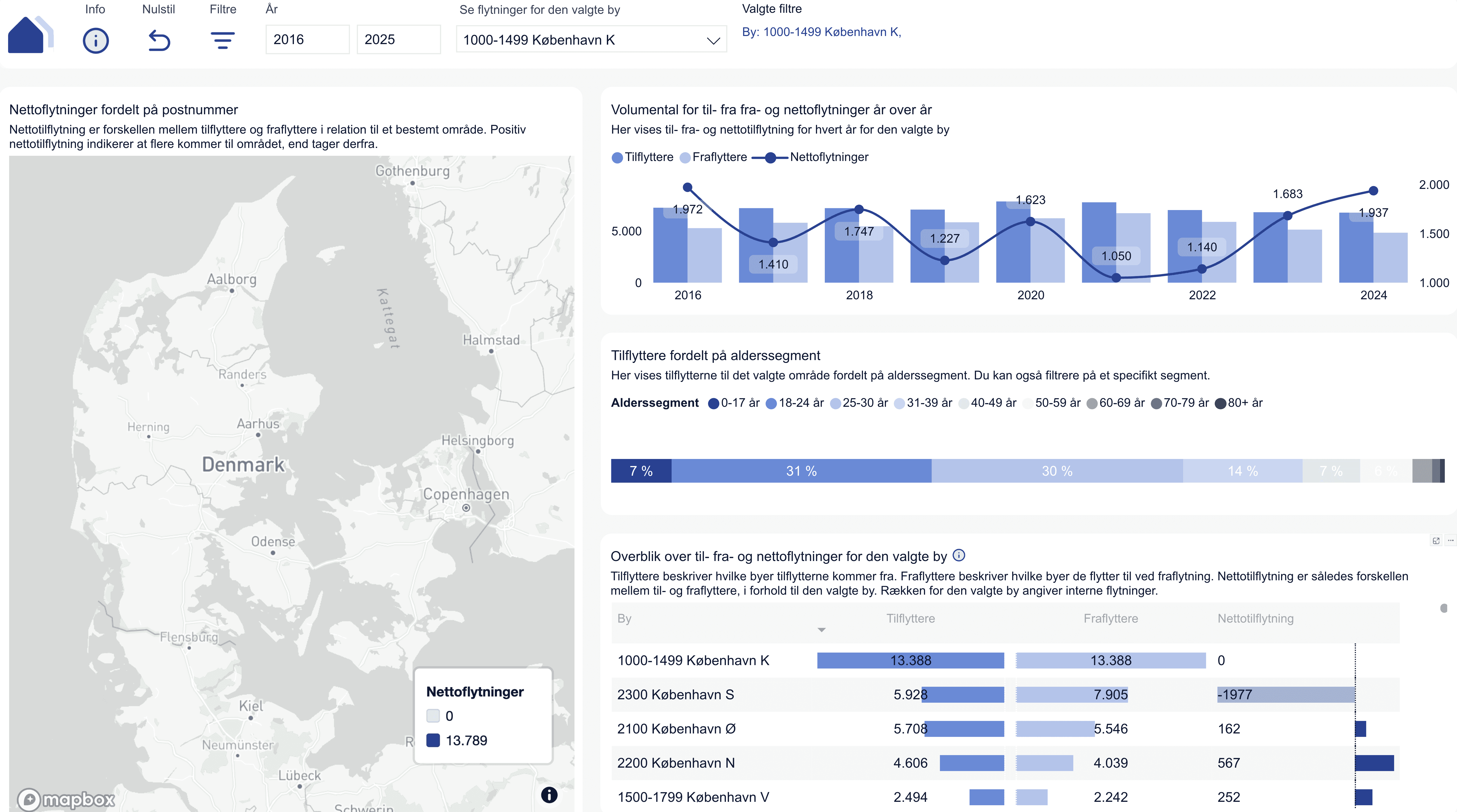Click the Mapbox logo link
This screenshot has width=1457, height=812.
point(67,799)
